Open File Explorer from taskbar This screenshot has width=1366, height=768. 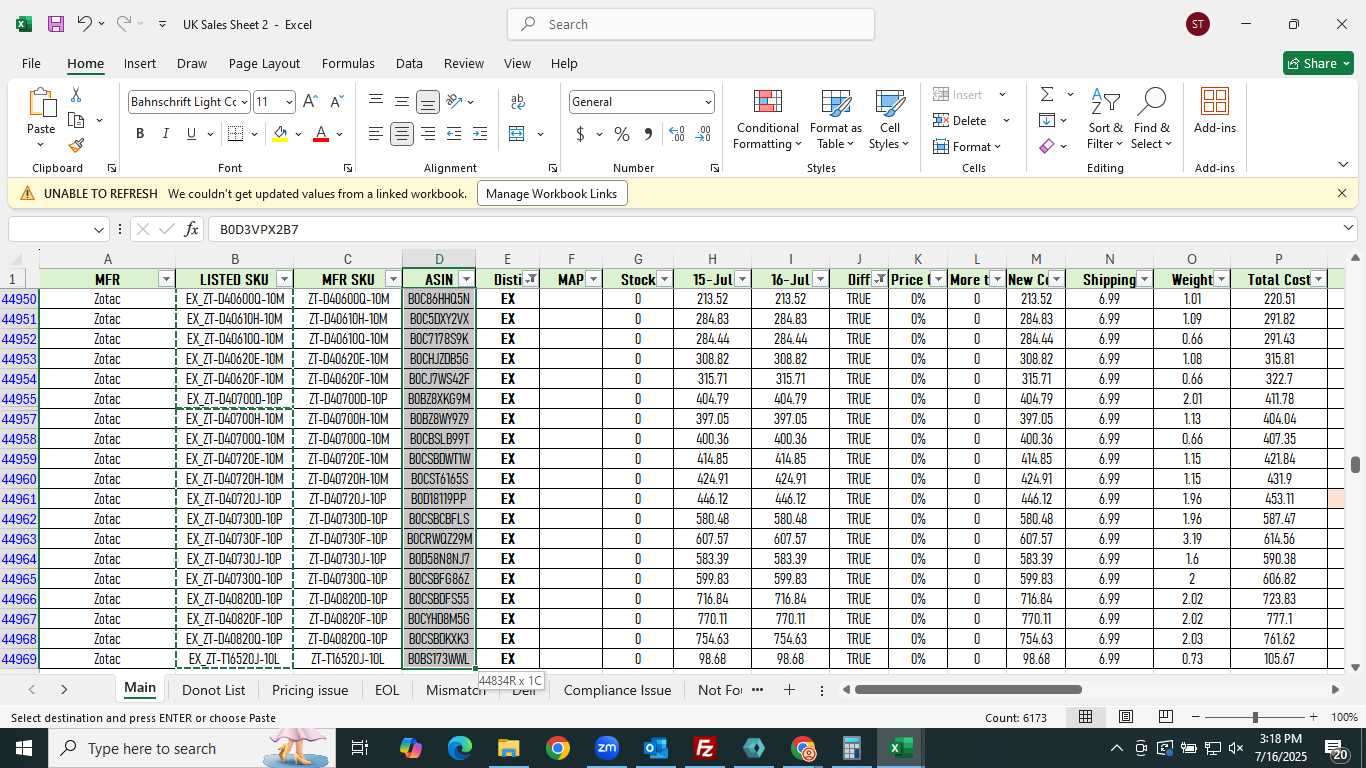tap(509, 748)
